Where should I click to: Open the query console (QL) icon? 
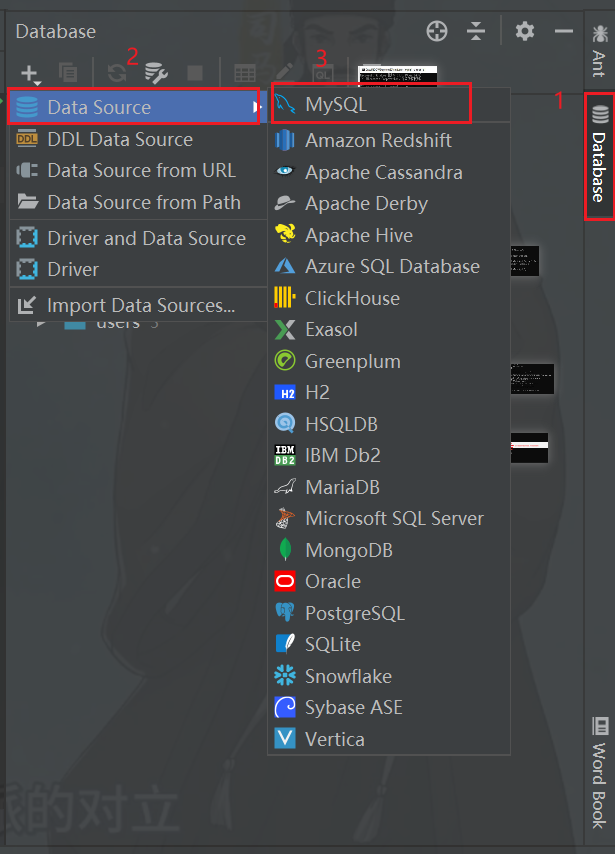pyautogui.click(x=322, y=74)
